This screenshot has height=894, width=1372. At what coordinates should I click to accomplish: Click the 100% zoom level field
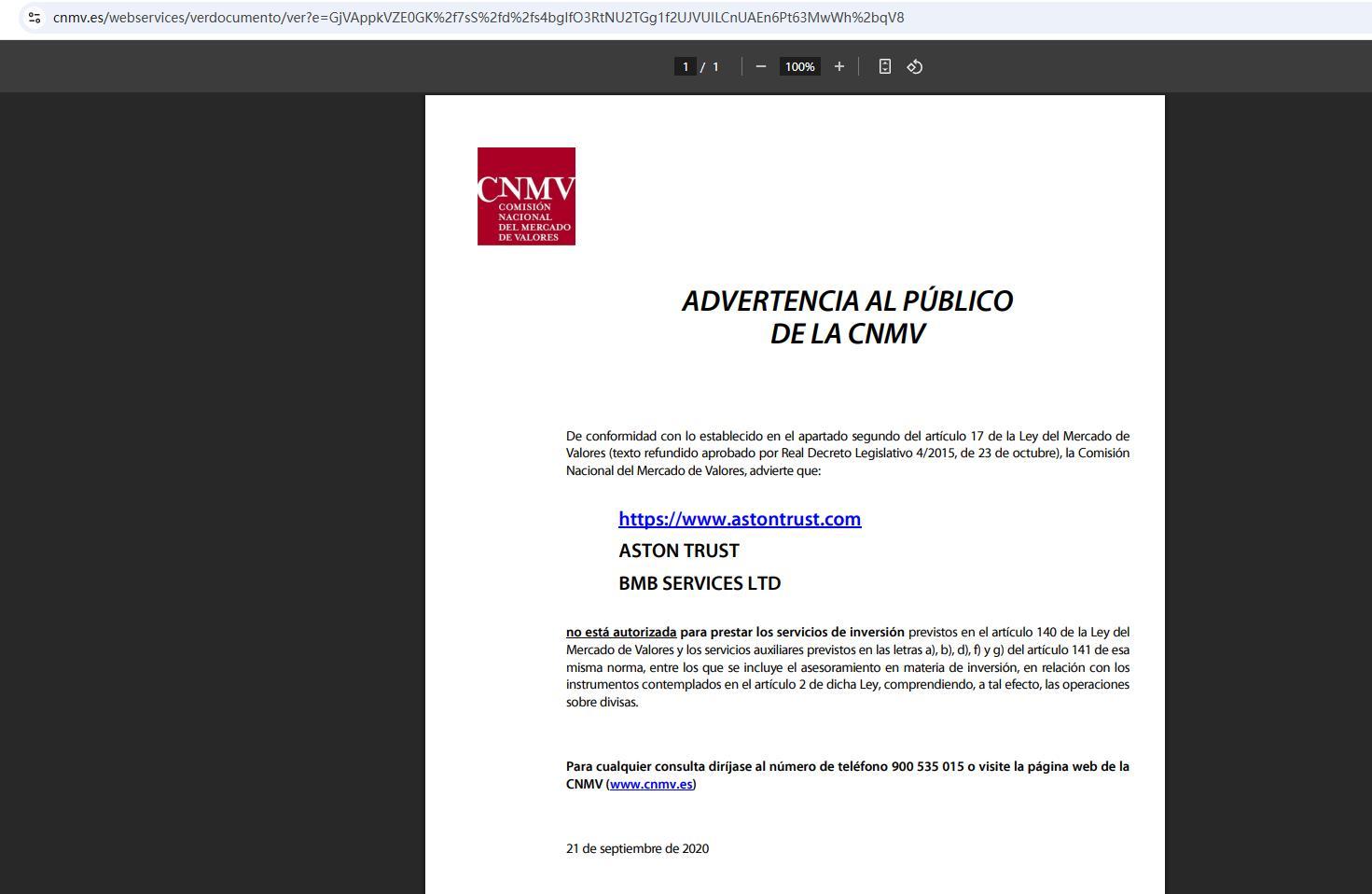point(799,66)
